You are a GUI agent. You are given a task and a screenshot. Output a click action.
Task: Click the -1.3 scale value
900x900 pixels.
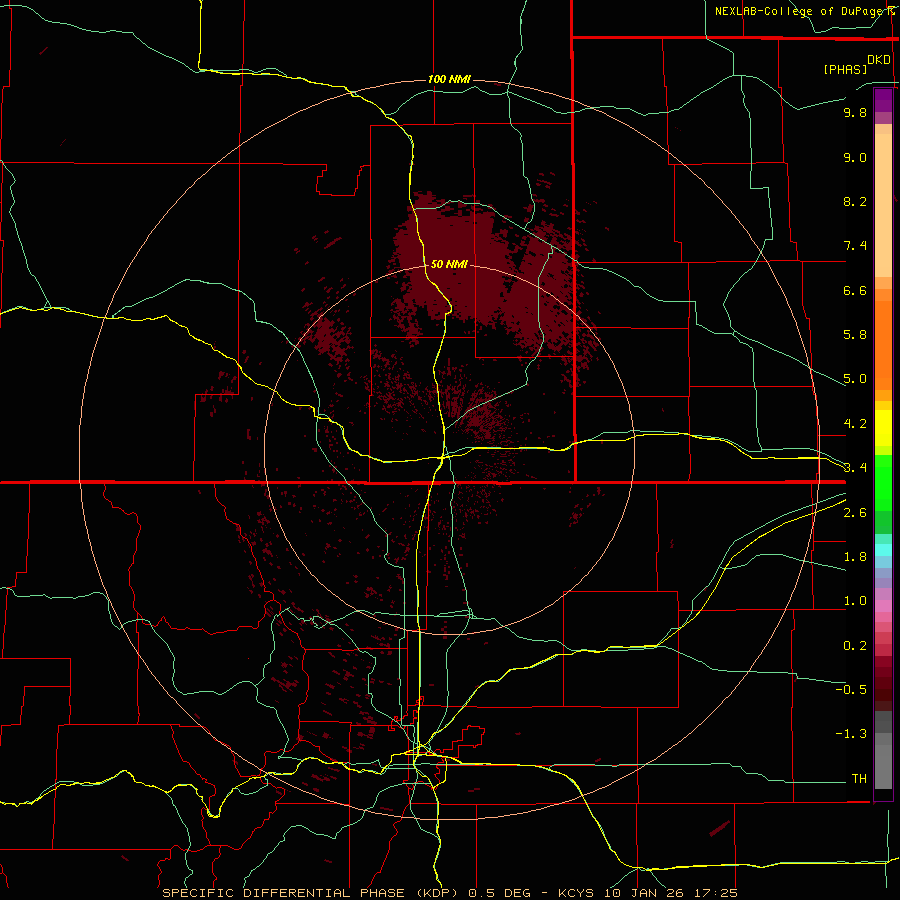click(851, 734)
